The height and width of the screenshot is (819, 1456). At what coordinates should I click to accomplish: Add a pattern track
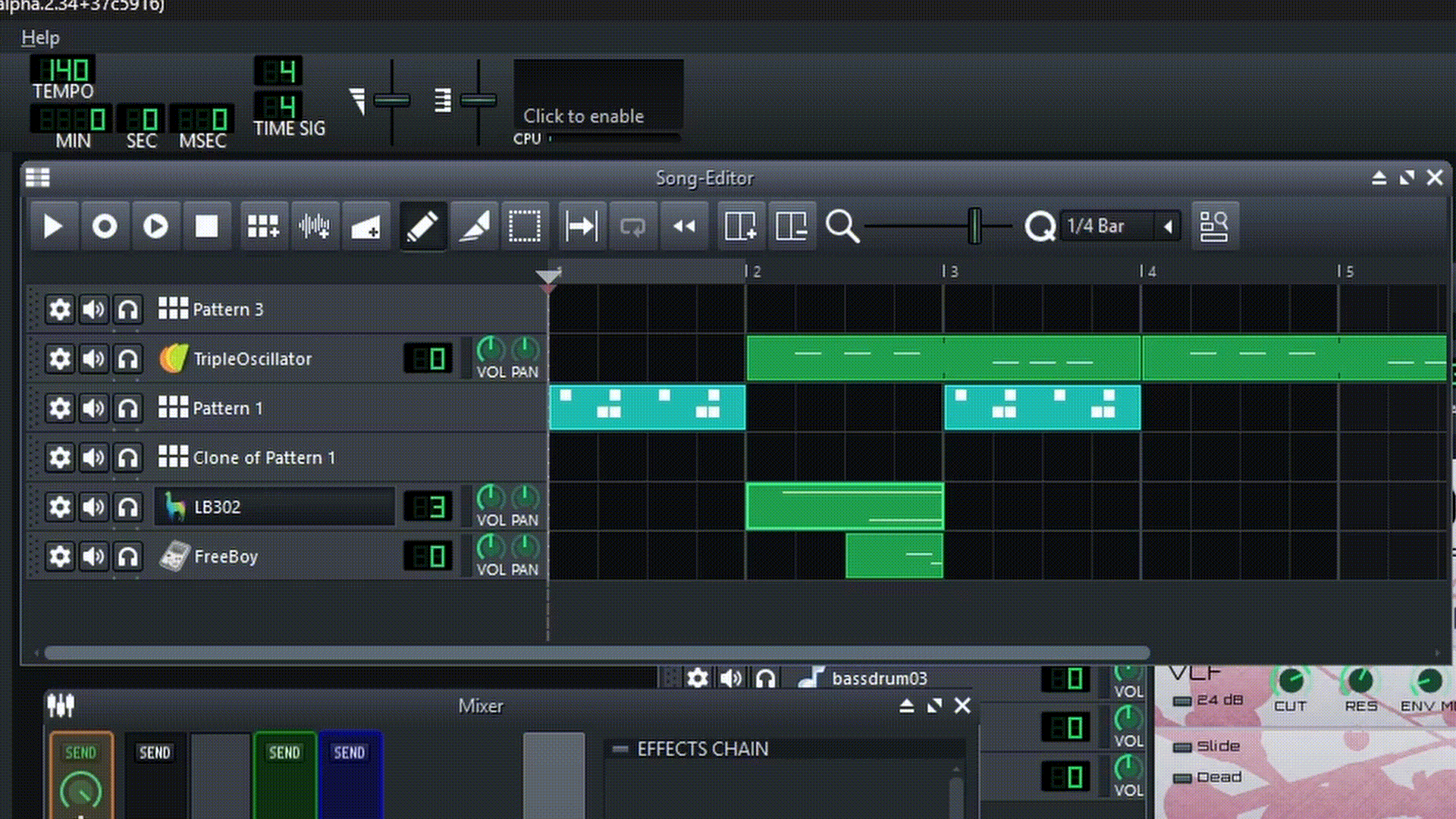[x=263, y=226]
